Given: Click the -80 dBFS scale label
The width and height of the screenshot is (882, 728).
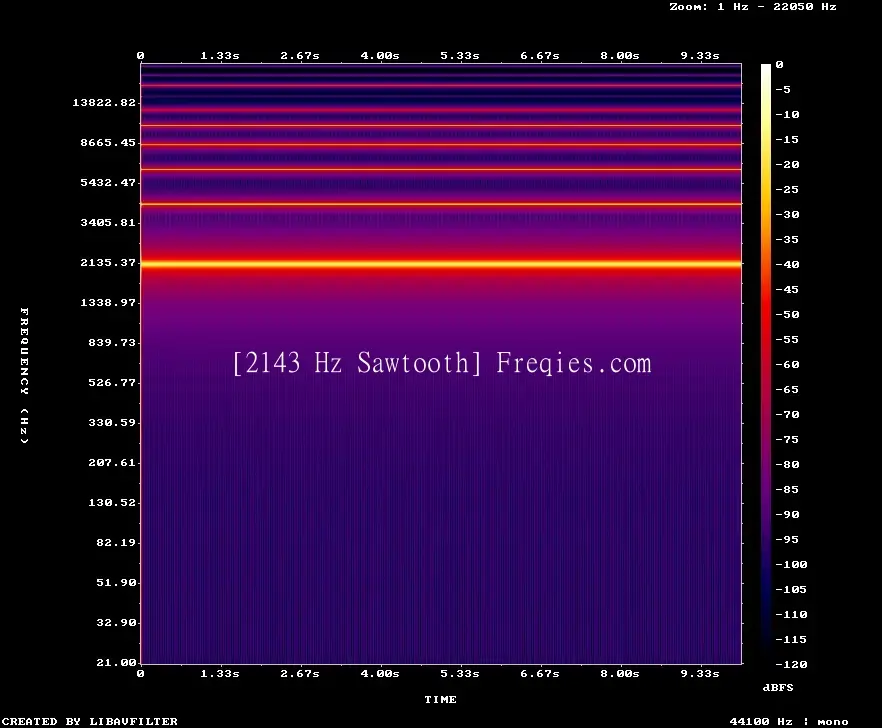Looking at the screenshot, I should tap(787, 465).
